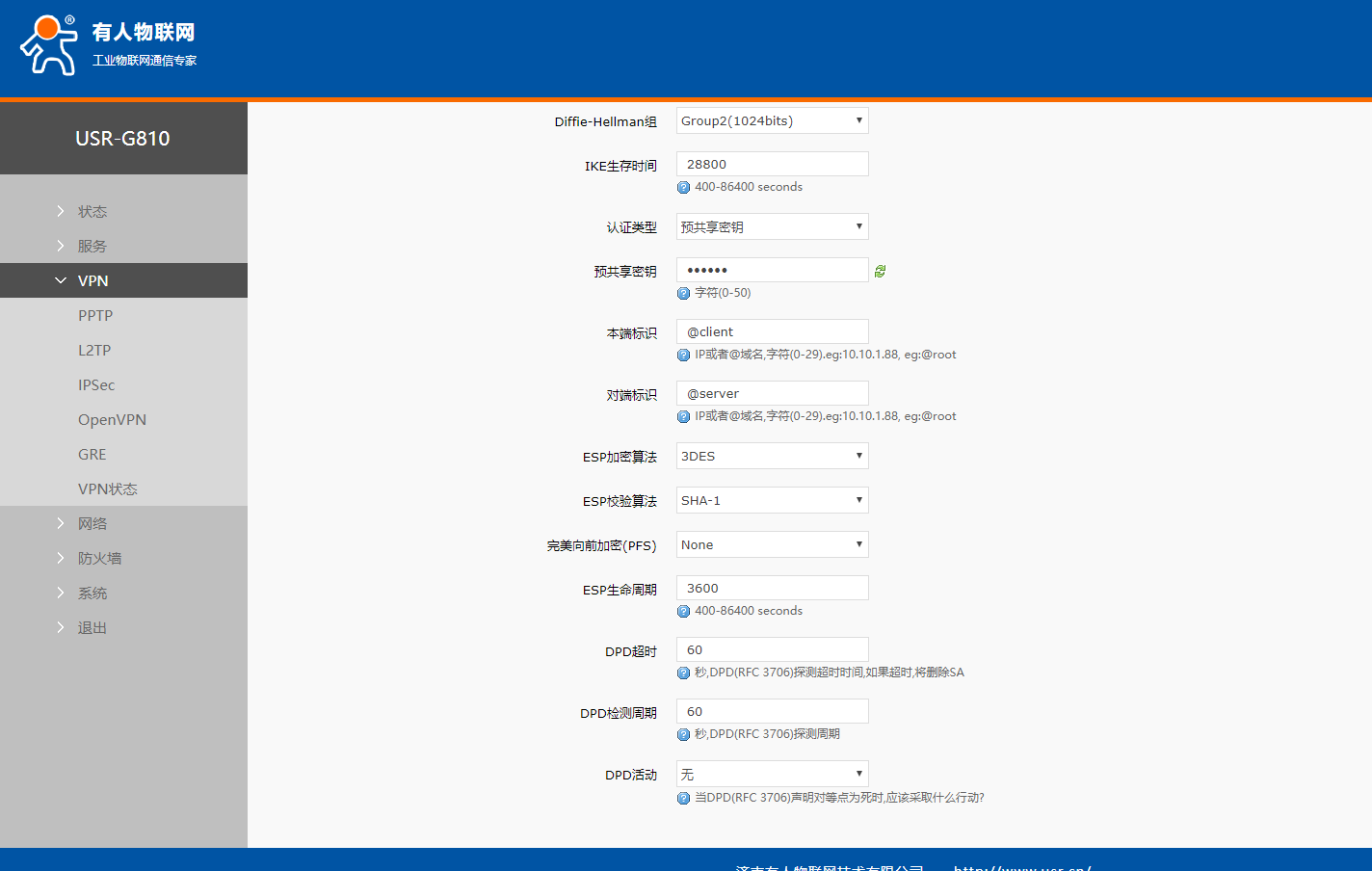Open the PFS dropdown showing None
Viewport: 1372px width, 871px height.
coord(772,544)
